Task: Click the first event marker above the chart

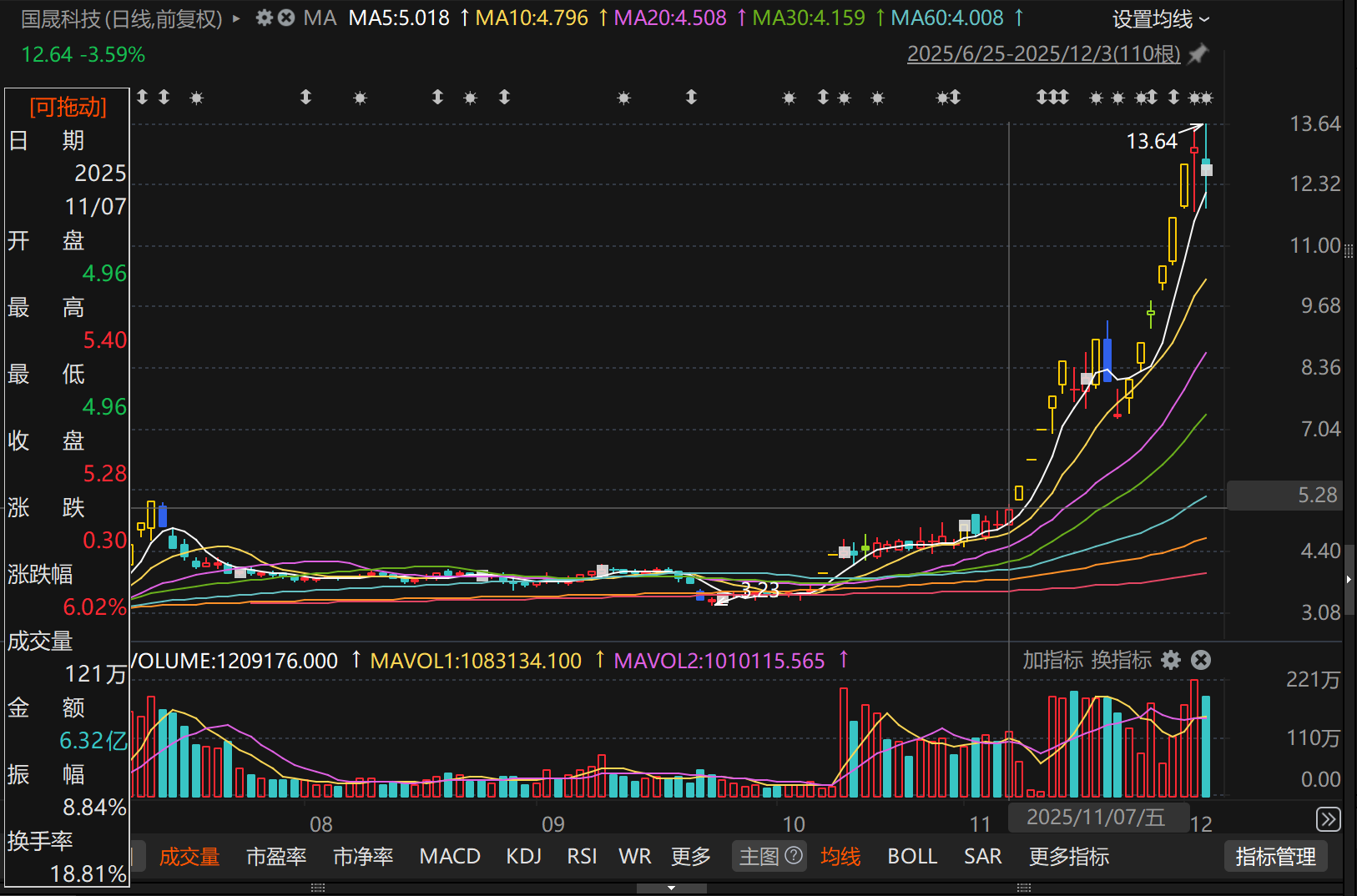Action: pyautogui.click(x=143, y=98)
